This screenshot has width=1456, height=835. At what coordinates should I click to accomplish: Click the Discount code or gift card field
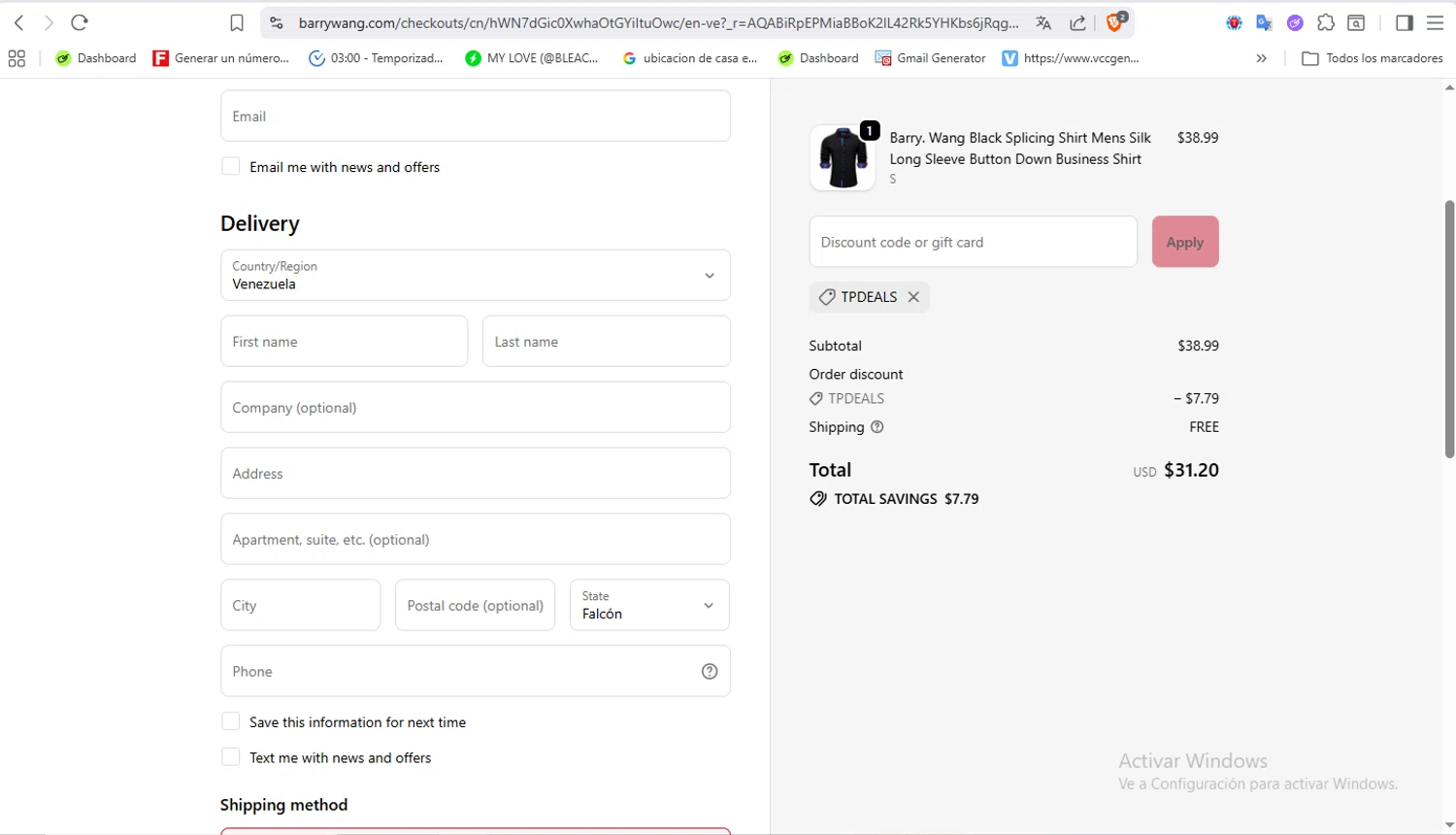click(974, 242)
